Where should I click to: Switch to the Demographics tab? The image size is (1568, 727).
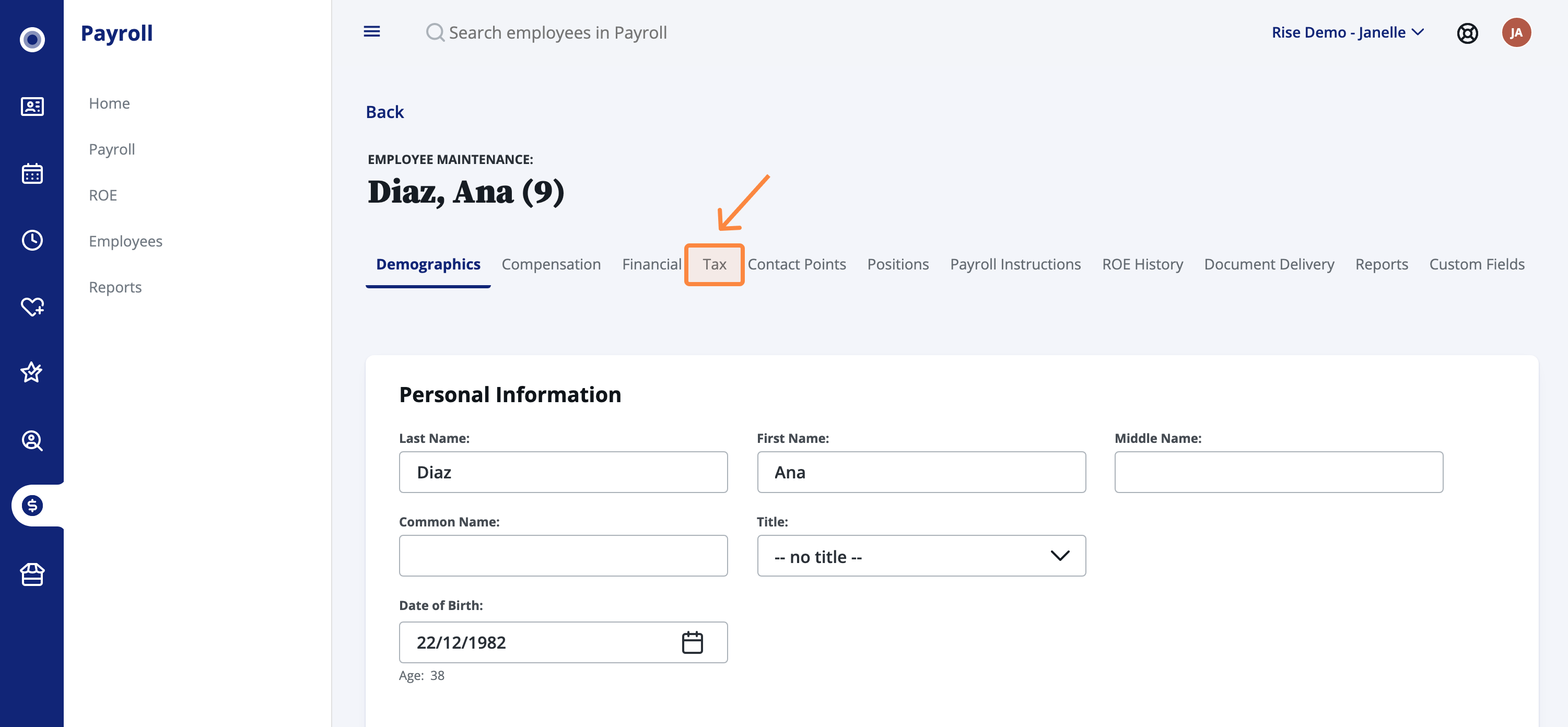coord(428,264)
